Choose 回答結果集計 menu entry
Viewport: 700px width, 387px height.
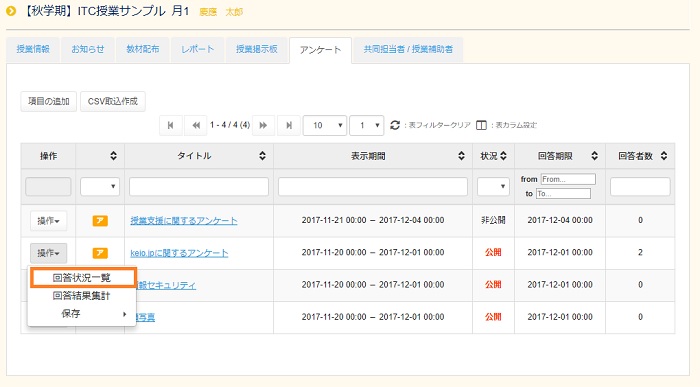82,295
